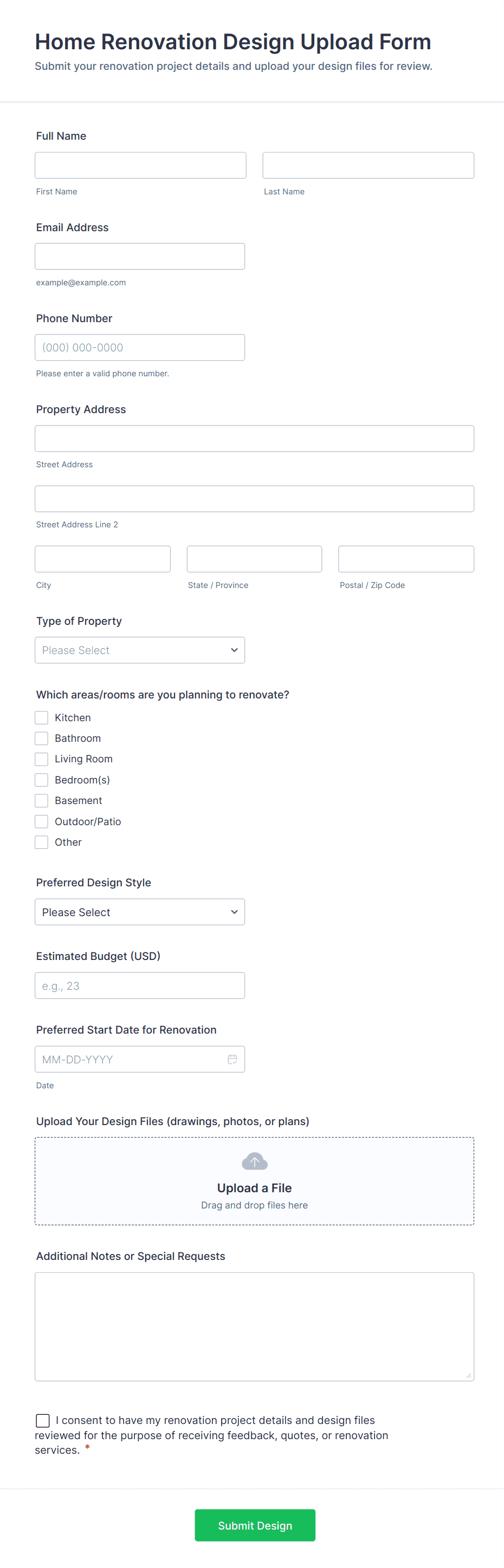
Task: Select the Phone Number input box
Action: click(x=140, y=348)
